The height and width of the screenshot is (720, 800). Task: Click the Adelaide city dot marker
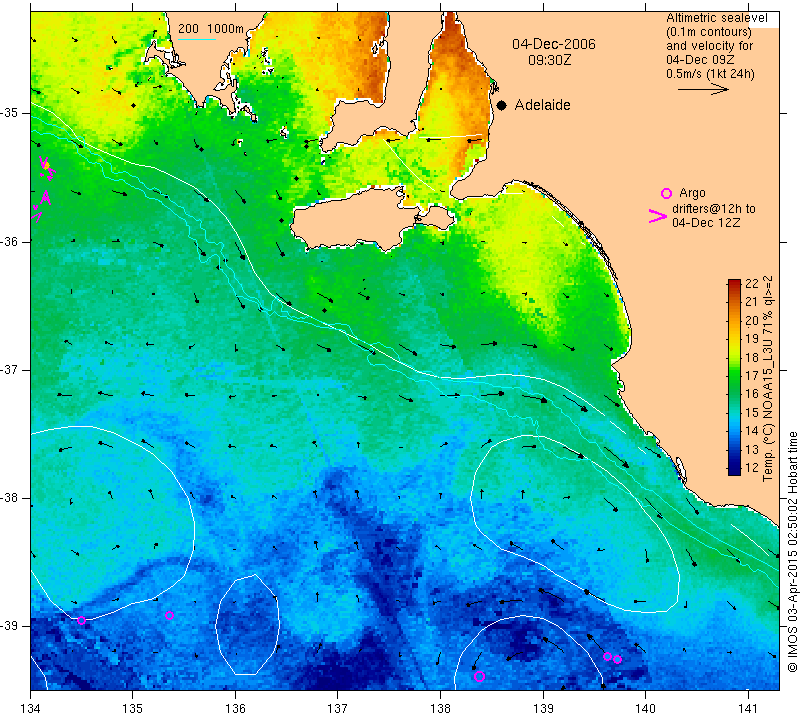tap(502, 105)
